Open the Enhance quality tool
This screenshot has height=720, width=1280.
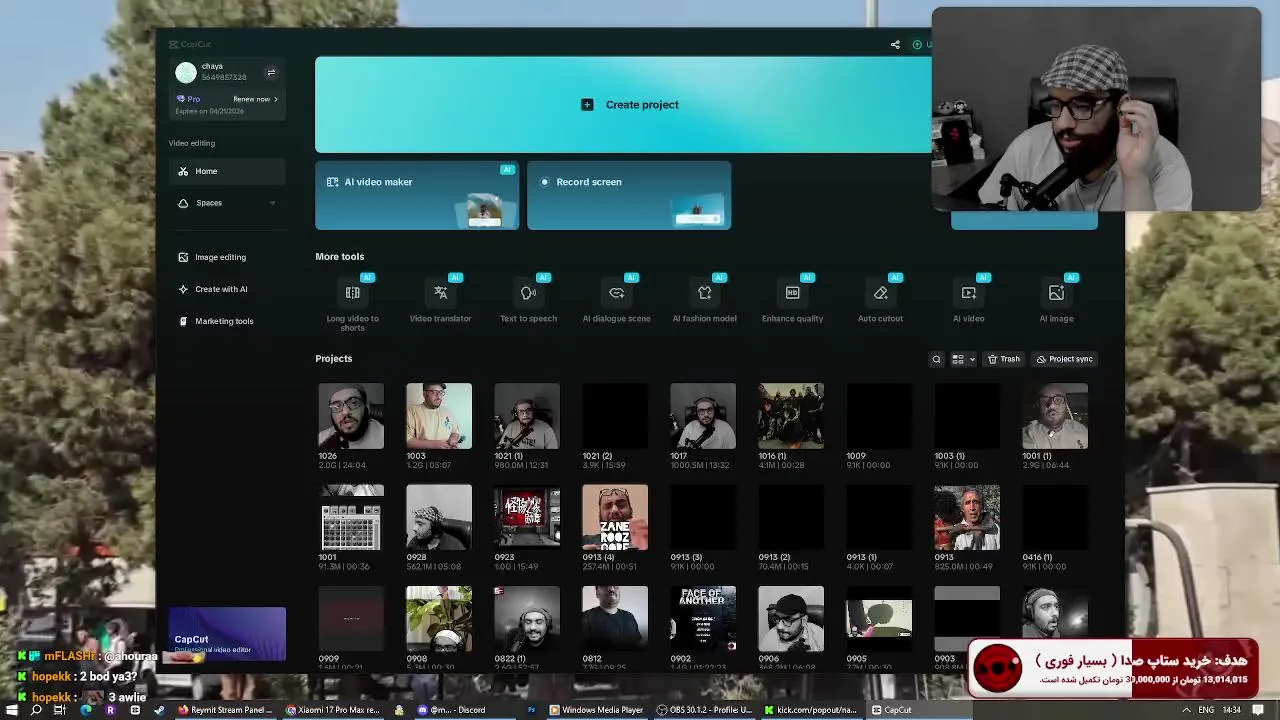tap(792, 300)
